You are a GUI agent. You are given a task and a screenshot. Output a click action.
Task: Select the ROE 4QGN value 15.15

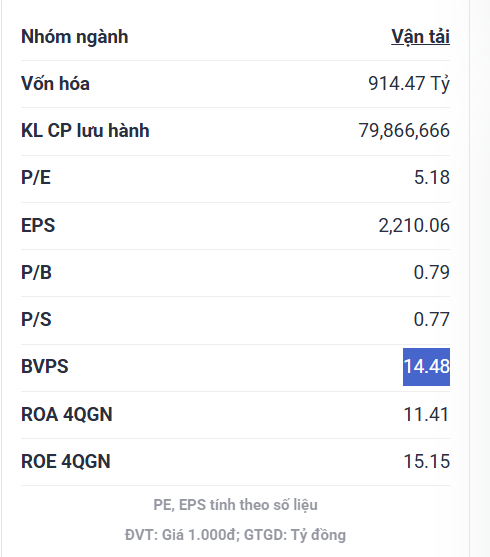point(427,461)
